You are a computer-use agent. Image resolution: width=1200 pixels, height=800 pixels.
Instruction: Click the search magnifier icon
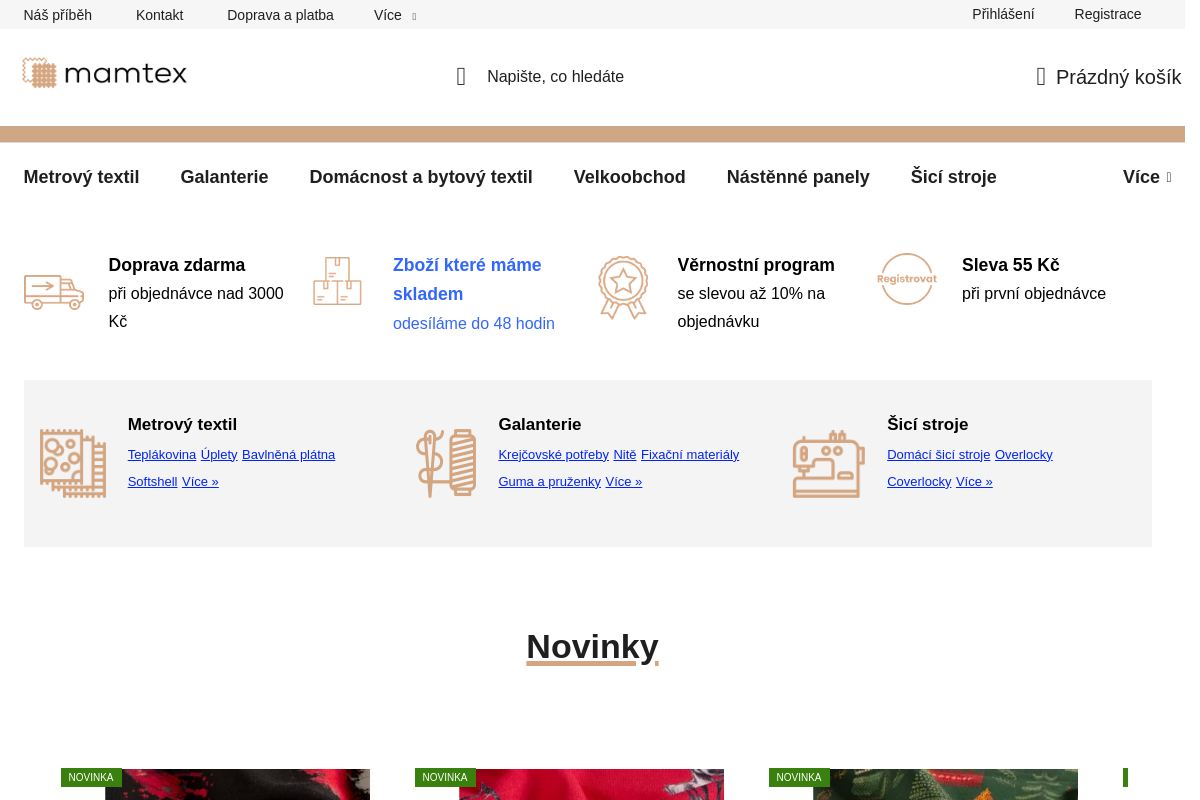click(461, 77)
